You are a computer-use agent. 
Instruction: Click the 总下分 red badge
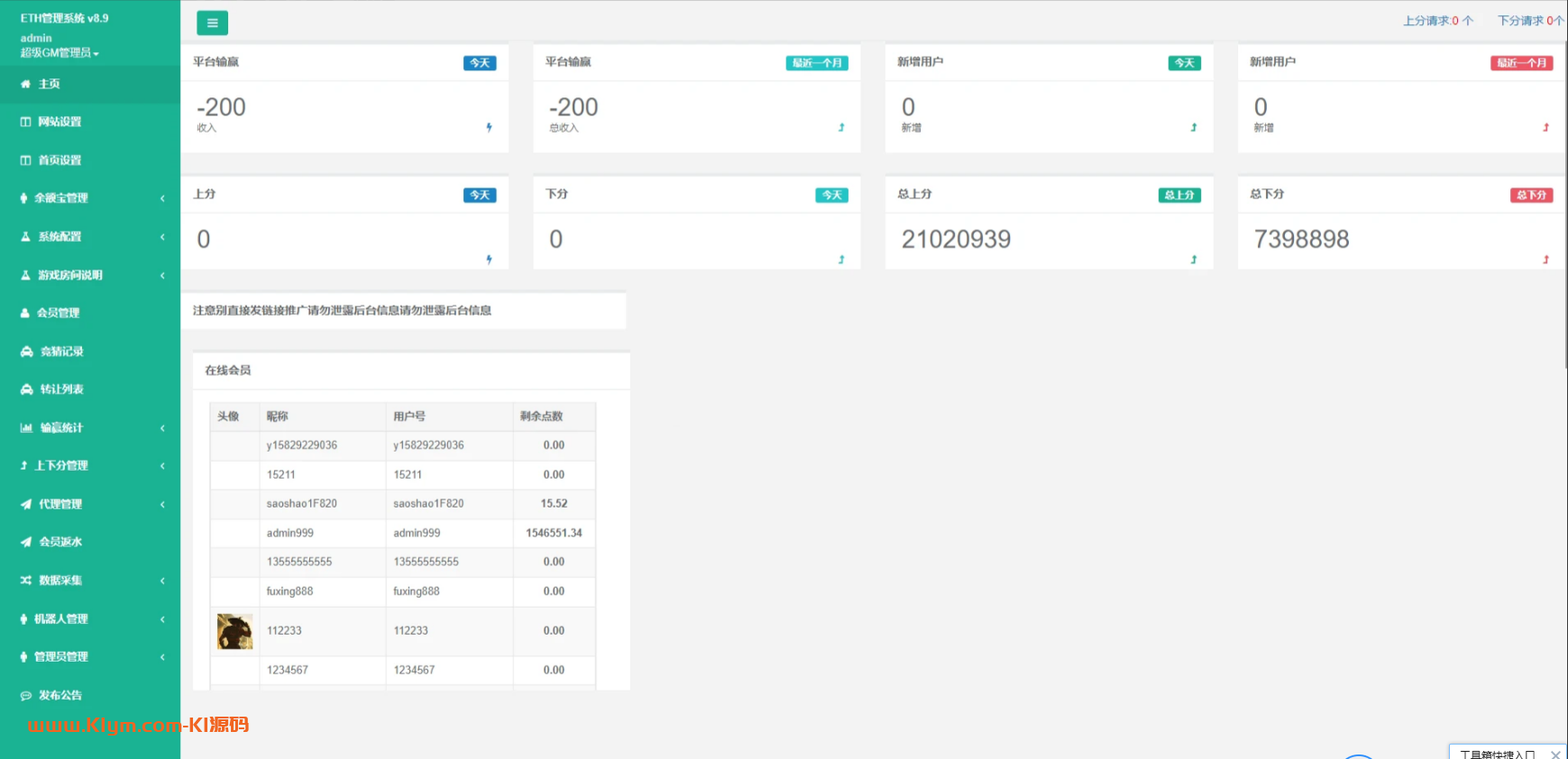pyautogui.click(x=1532, y=195)
